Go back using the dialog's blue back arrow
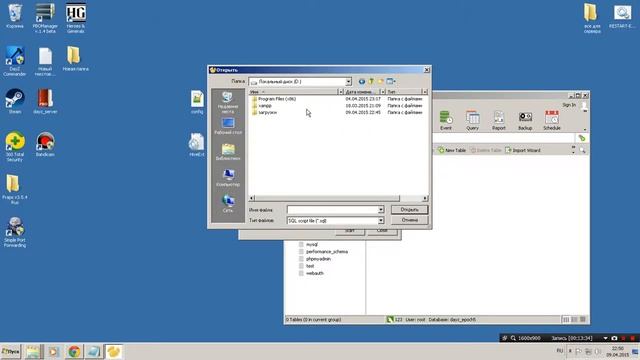640x360 pixels. coord(362,82)
